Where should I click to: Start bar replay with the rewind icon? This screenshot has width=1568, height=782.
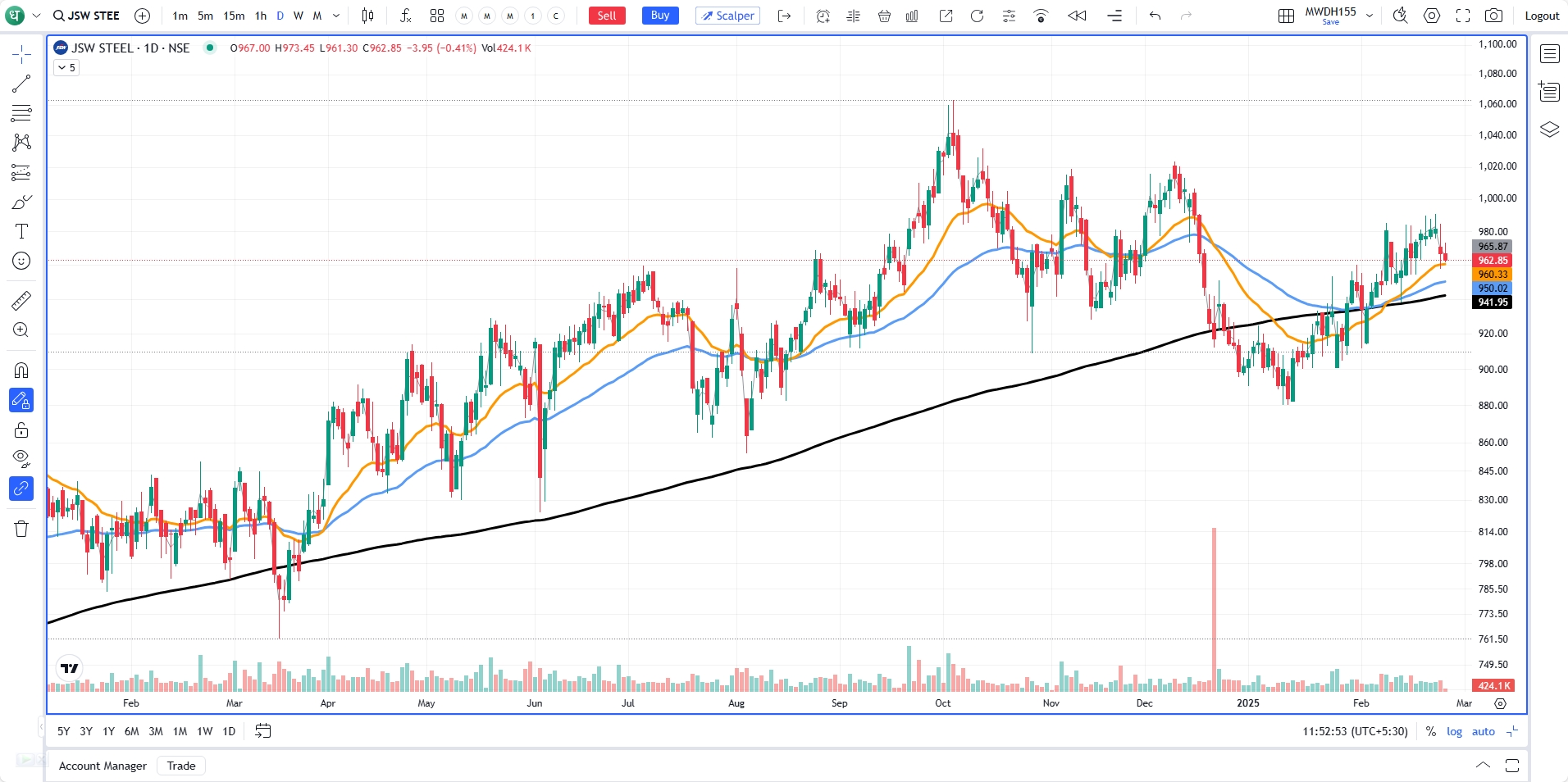click(1077, 16)
